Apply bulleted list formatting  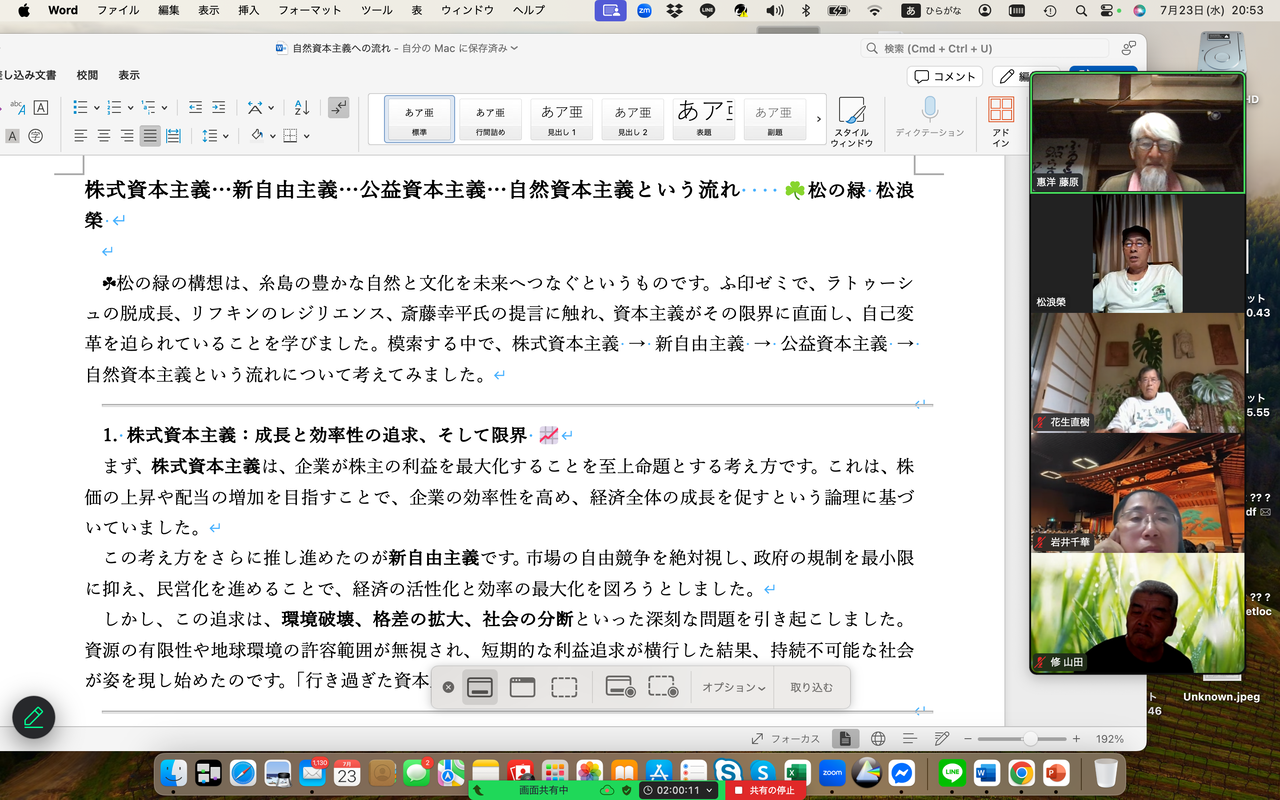coord(81,108)
